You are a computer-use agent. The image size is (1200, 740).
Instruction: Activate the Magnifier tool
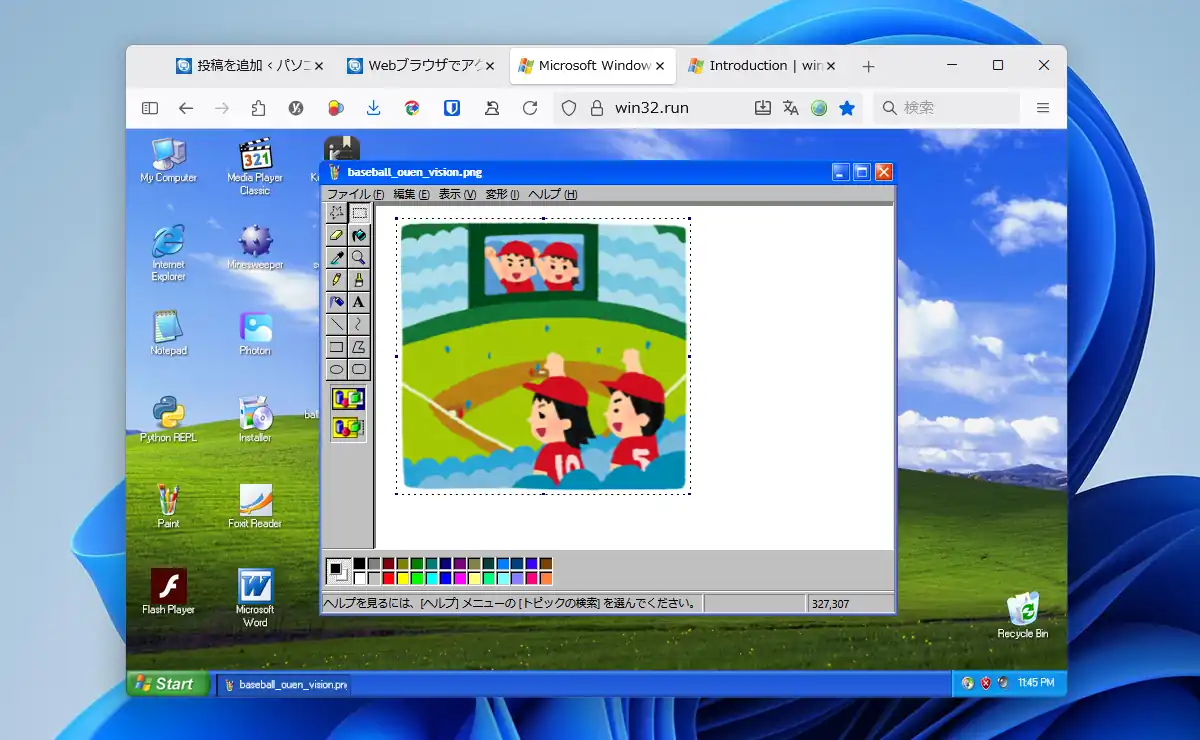tap(359, 258)
